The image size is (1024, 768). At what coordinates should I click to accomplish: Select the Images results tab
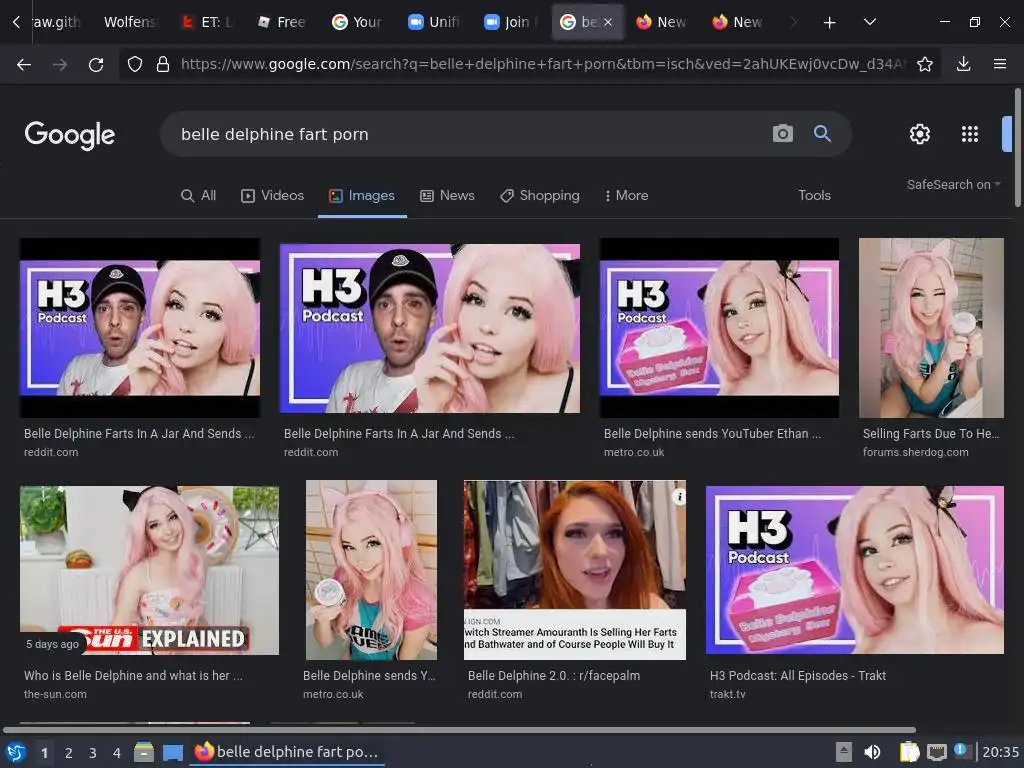(x=362, y=195)
